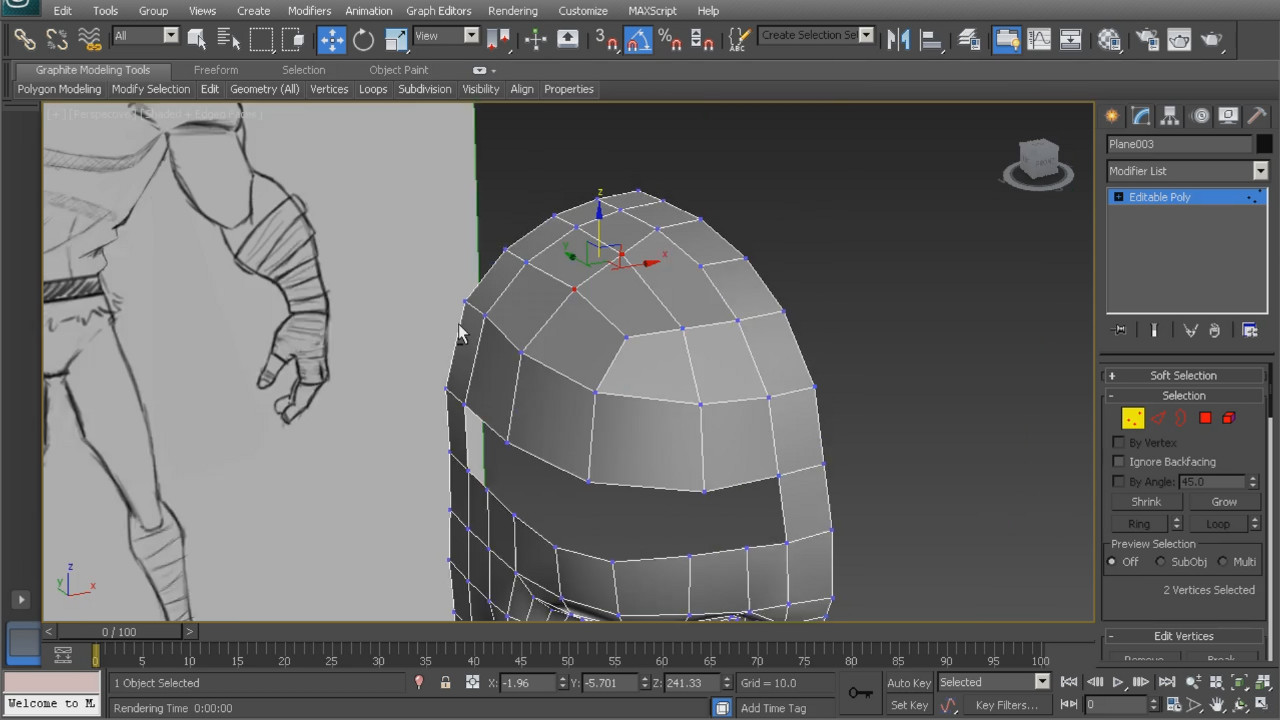Click the Grow selection button
Screen dimensions: 1280x720
[1224, 502]
